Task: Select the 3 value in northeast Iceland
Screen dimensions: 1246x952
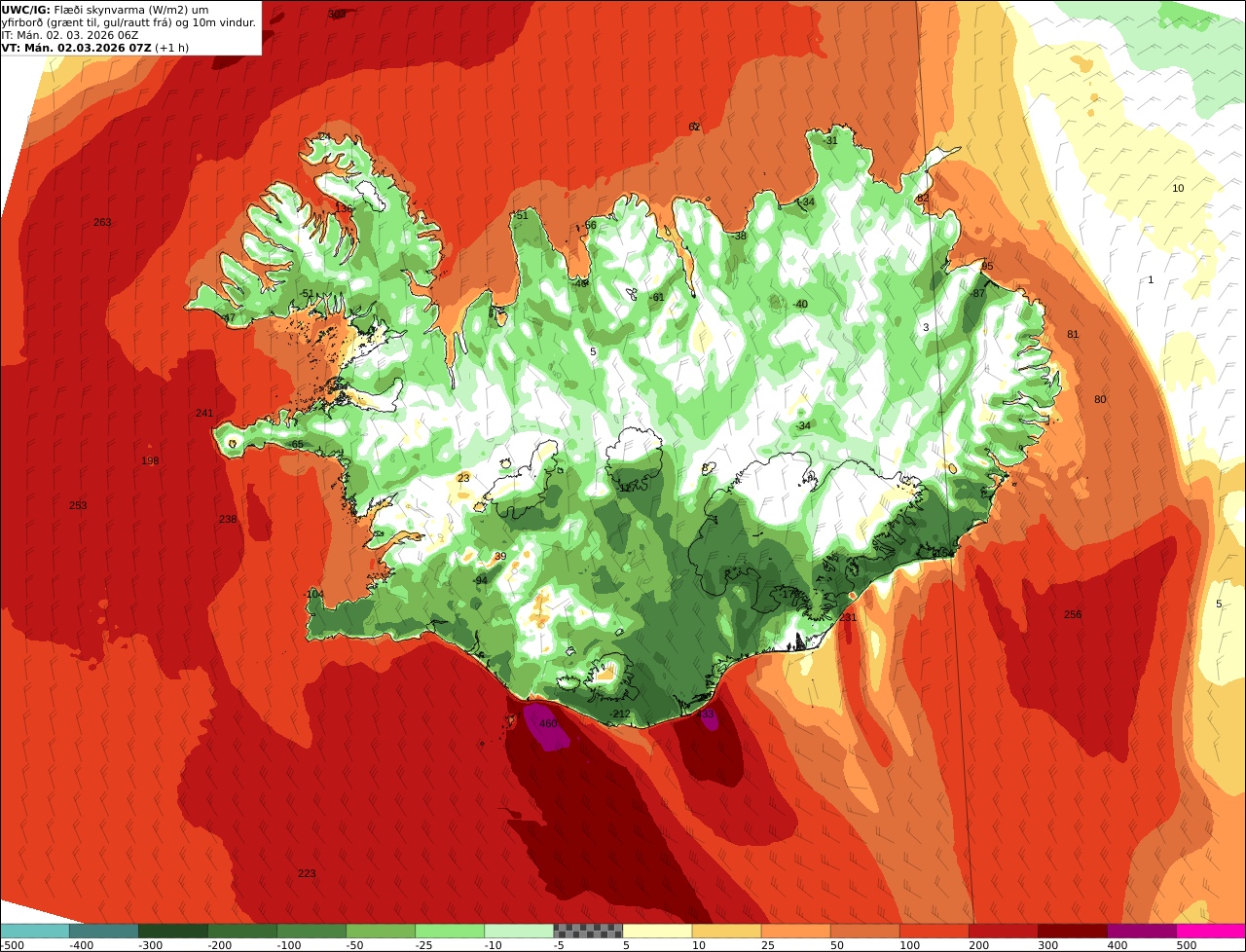Action: 926,328
